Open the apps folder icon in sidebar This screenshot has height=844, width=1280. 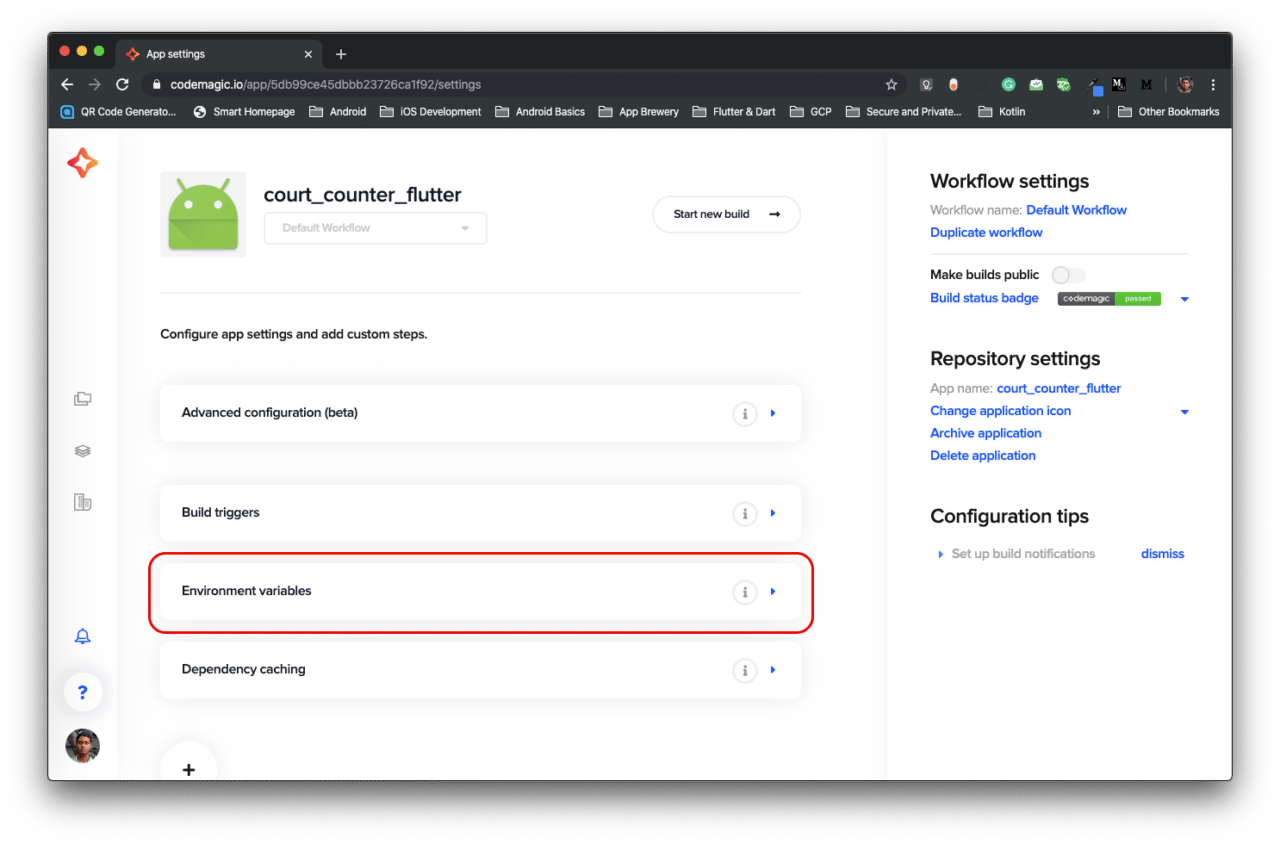(x=82, y=399)
